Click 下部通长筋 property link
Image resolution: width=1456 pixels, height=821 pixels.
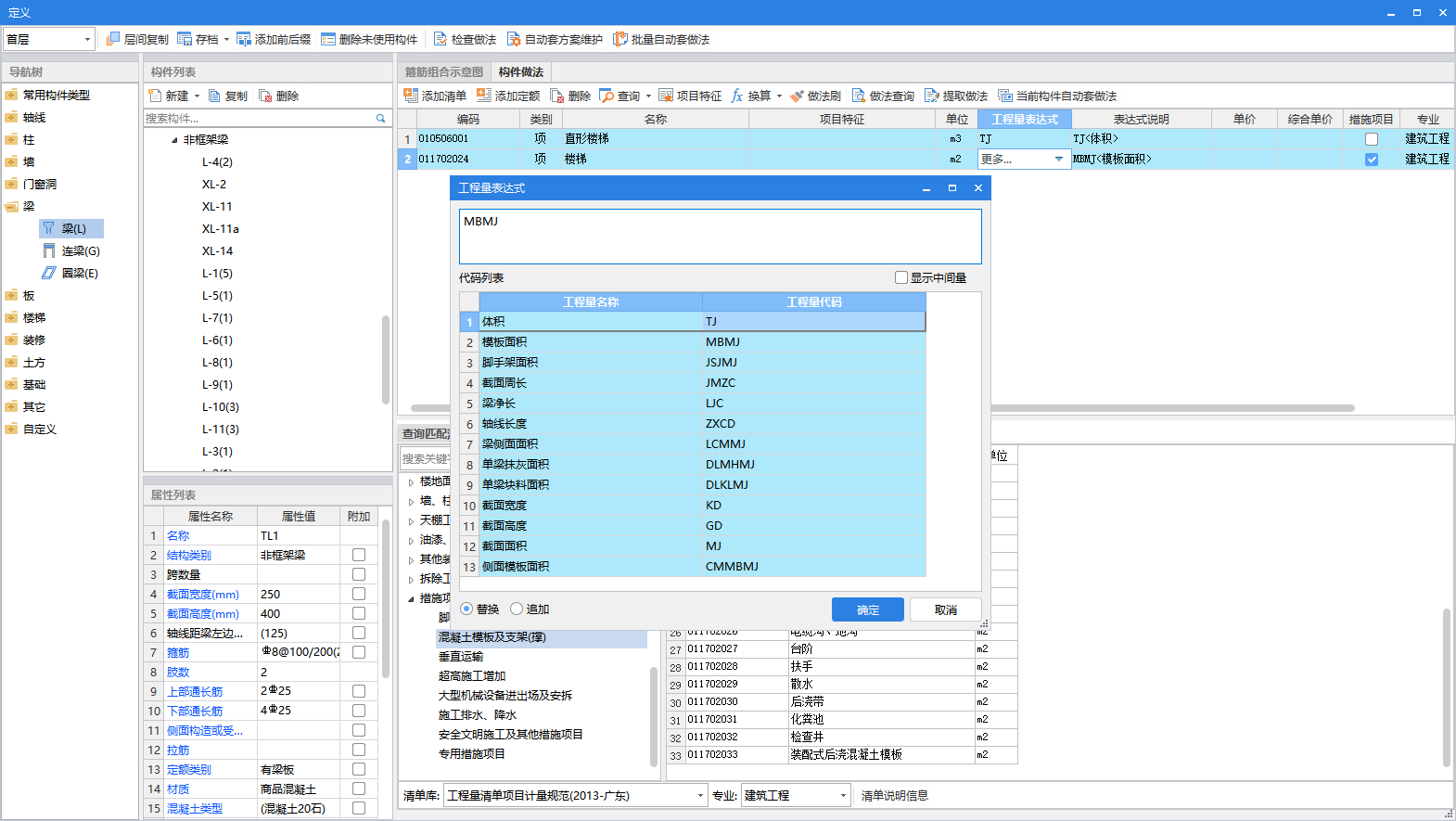[x=195, y=711]
